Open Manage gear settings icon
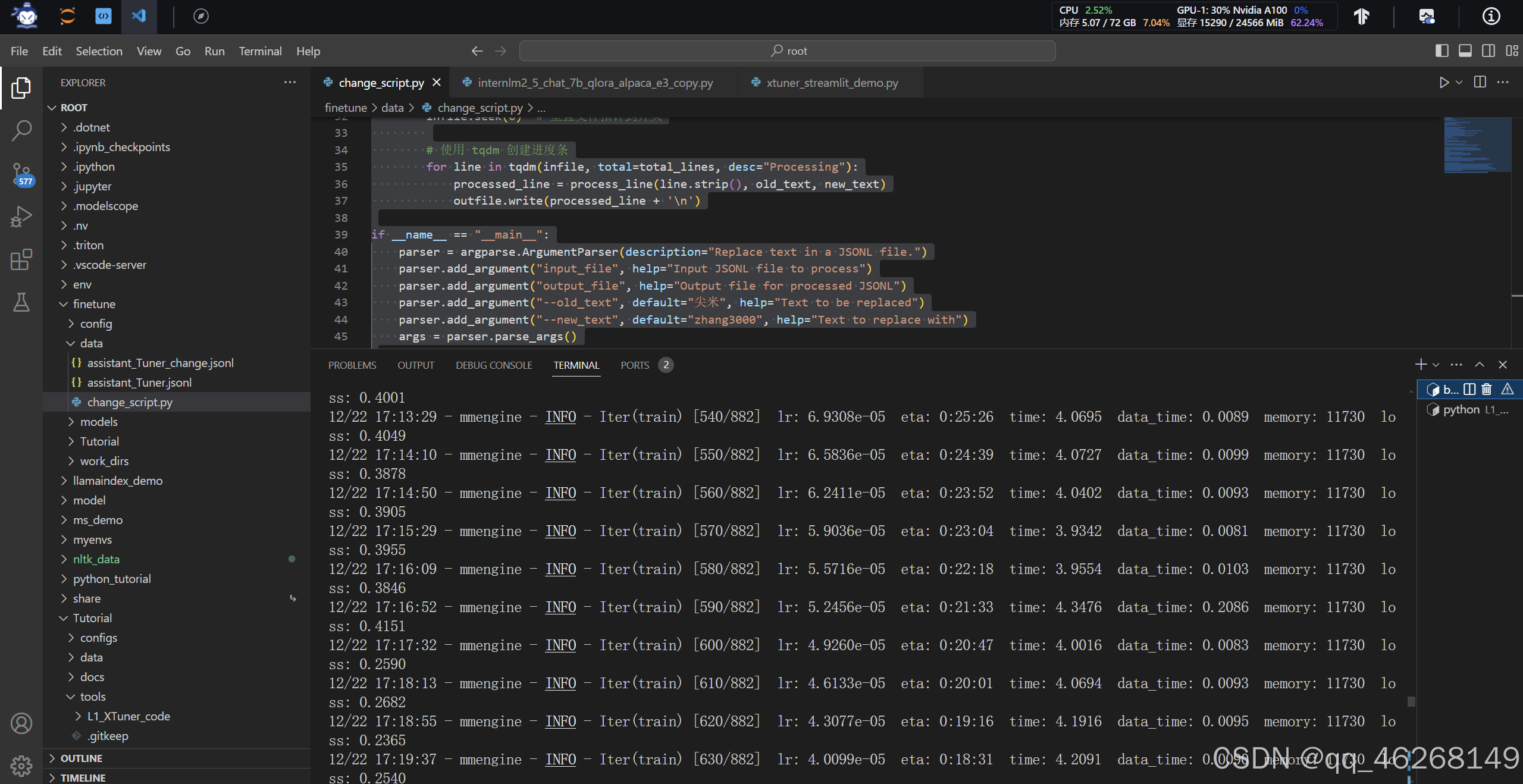Image resolution: width=1523 pixels, height=784 pixels. click(x=21, y=766)
